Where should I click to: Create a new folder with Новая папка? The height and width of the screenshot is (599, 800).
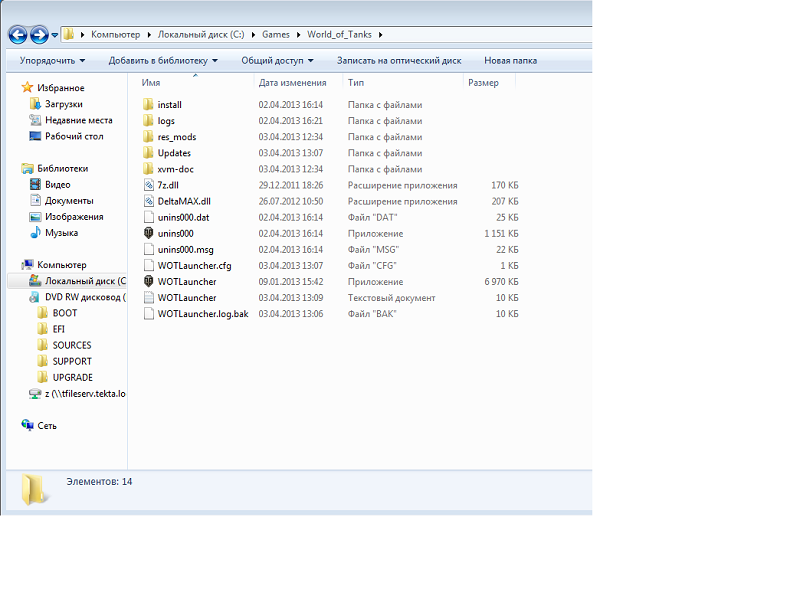(510, 60)
